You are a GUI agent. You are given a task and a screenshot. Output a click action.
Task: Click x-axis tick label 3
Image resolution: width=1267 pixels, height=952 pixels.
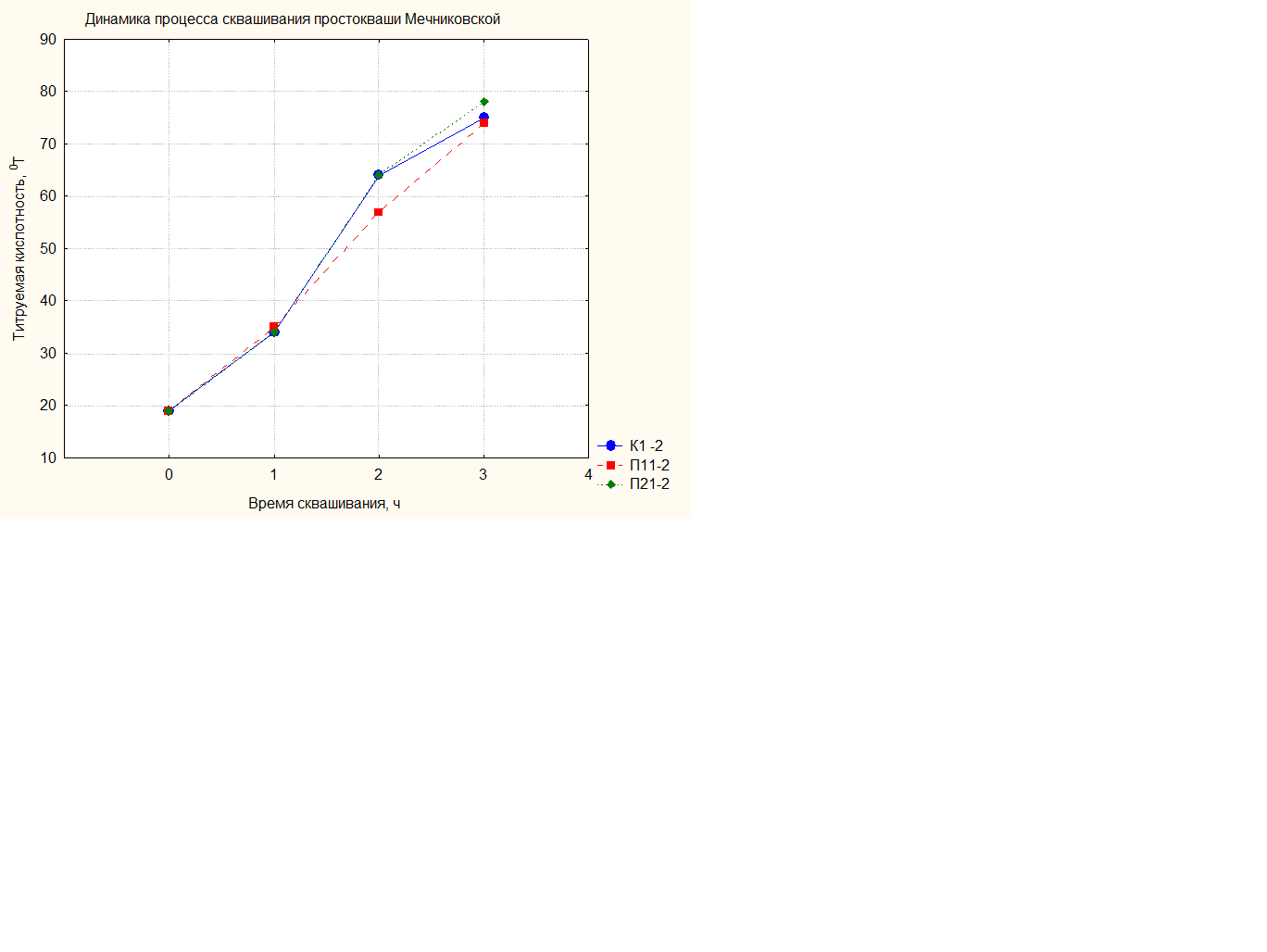[x=483, y=475]
